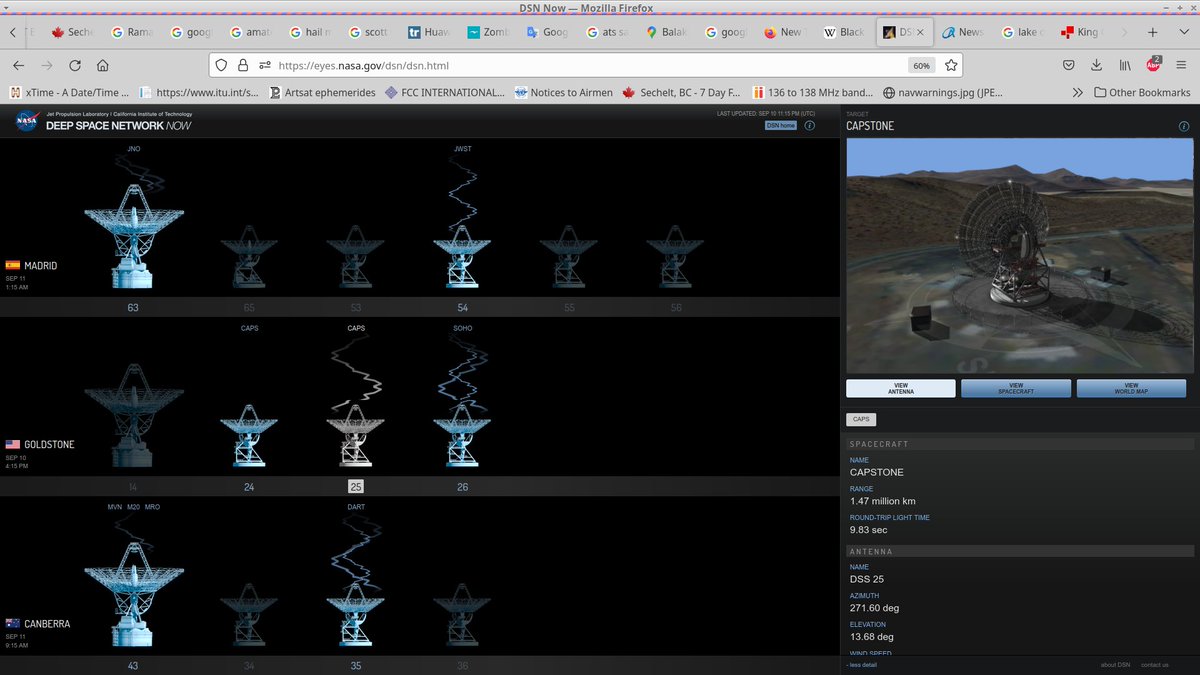Screen dimensions: 1200x675
Task: Select Madrid antenna dish 54 tracking JWST
Action: click(462, 256)
